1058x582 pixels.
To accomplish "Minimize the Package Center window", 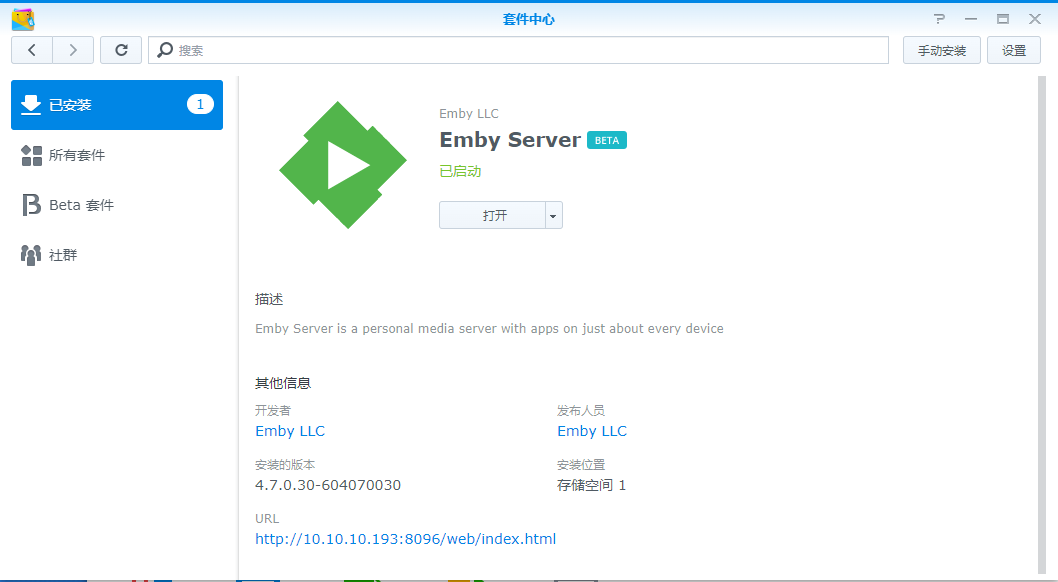I will (971, 19).
